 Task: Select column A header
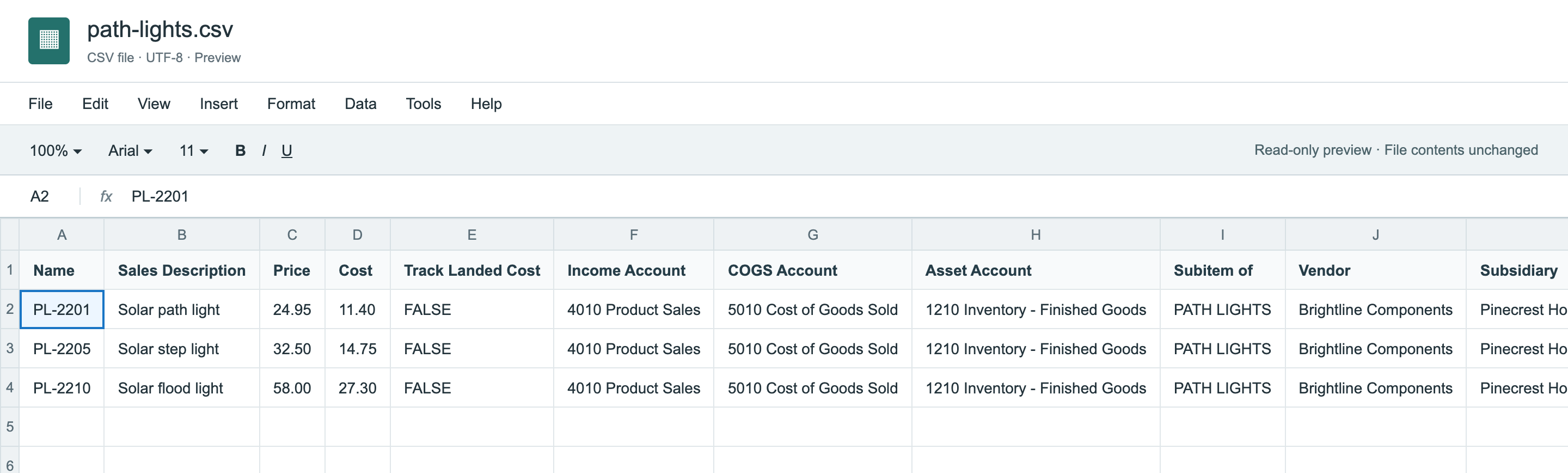click(x=62, y=235)
